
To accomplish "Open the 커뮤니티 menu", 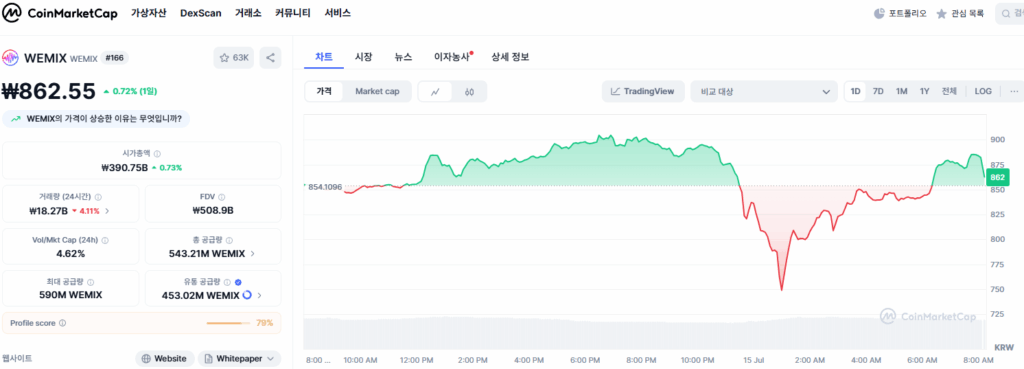I will coord(293,13).
